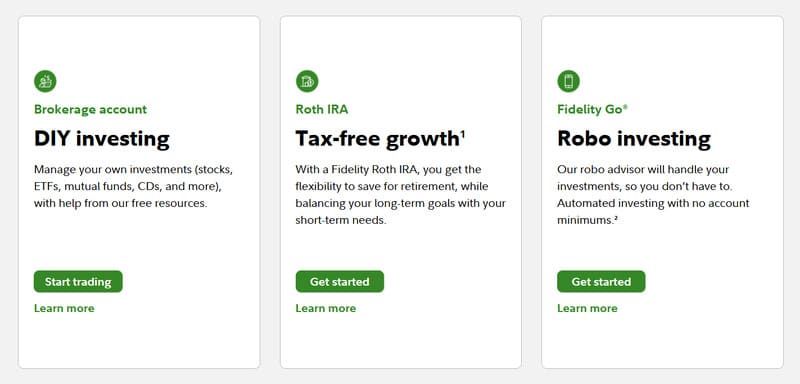Image resolution: width=800 pixels, height=384 pixels.
Task: Click the Tax-free growth heading
Action: [x=378, y=139]
